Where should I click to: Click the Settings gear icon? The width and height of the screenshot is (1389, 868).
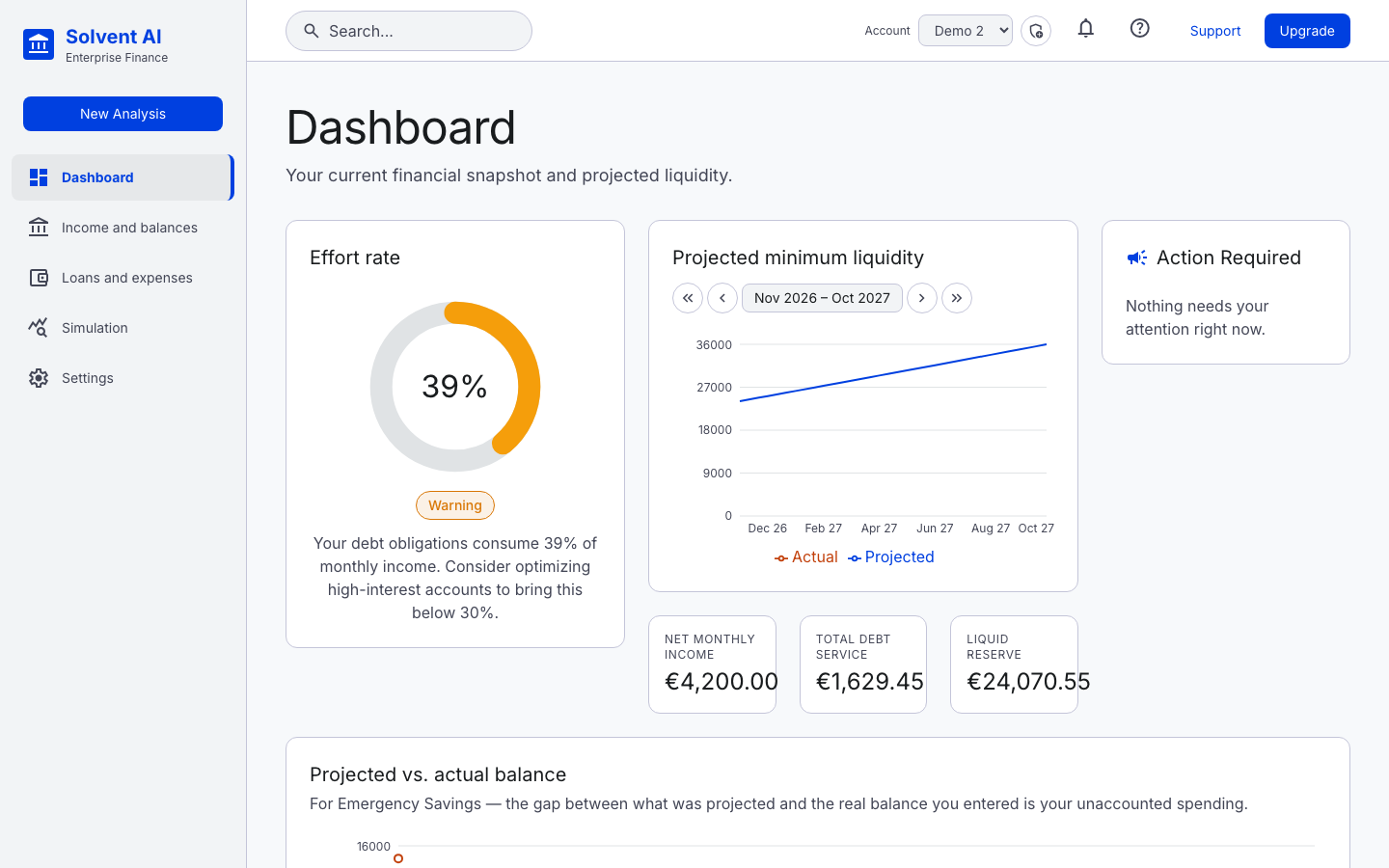39,378
